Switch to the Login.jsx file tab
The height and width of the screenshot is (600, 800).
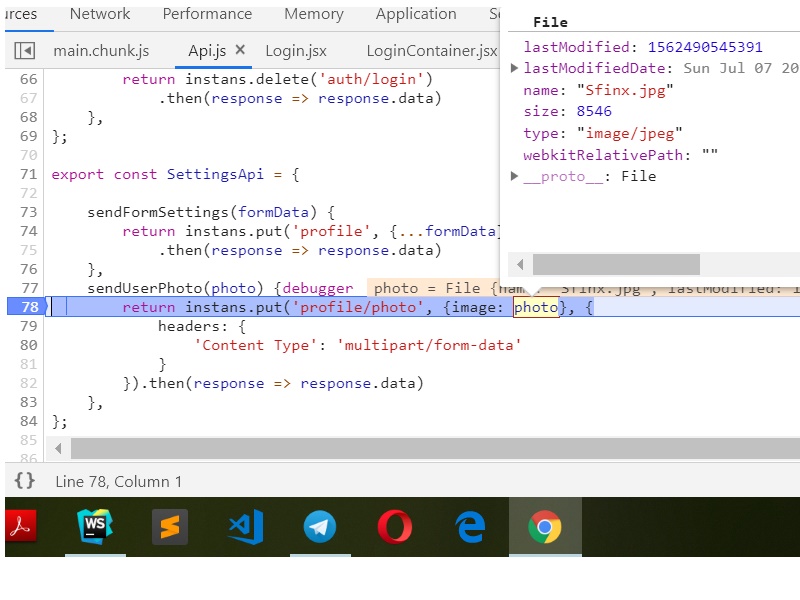pyautogui.click(x=296, y=51)
